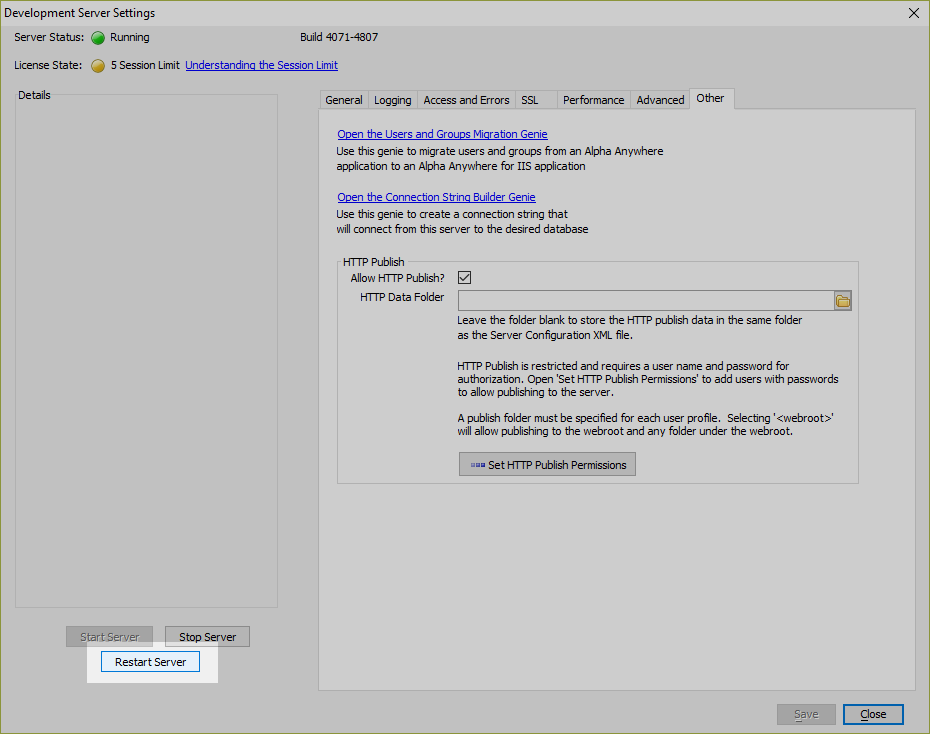Click Set HTTP Publish Permissions button
The image size is (930, 734).
547,464
